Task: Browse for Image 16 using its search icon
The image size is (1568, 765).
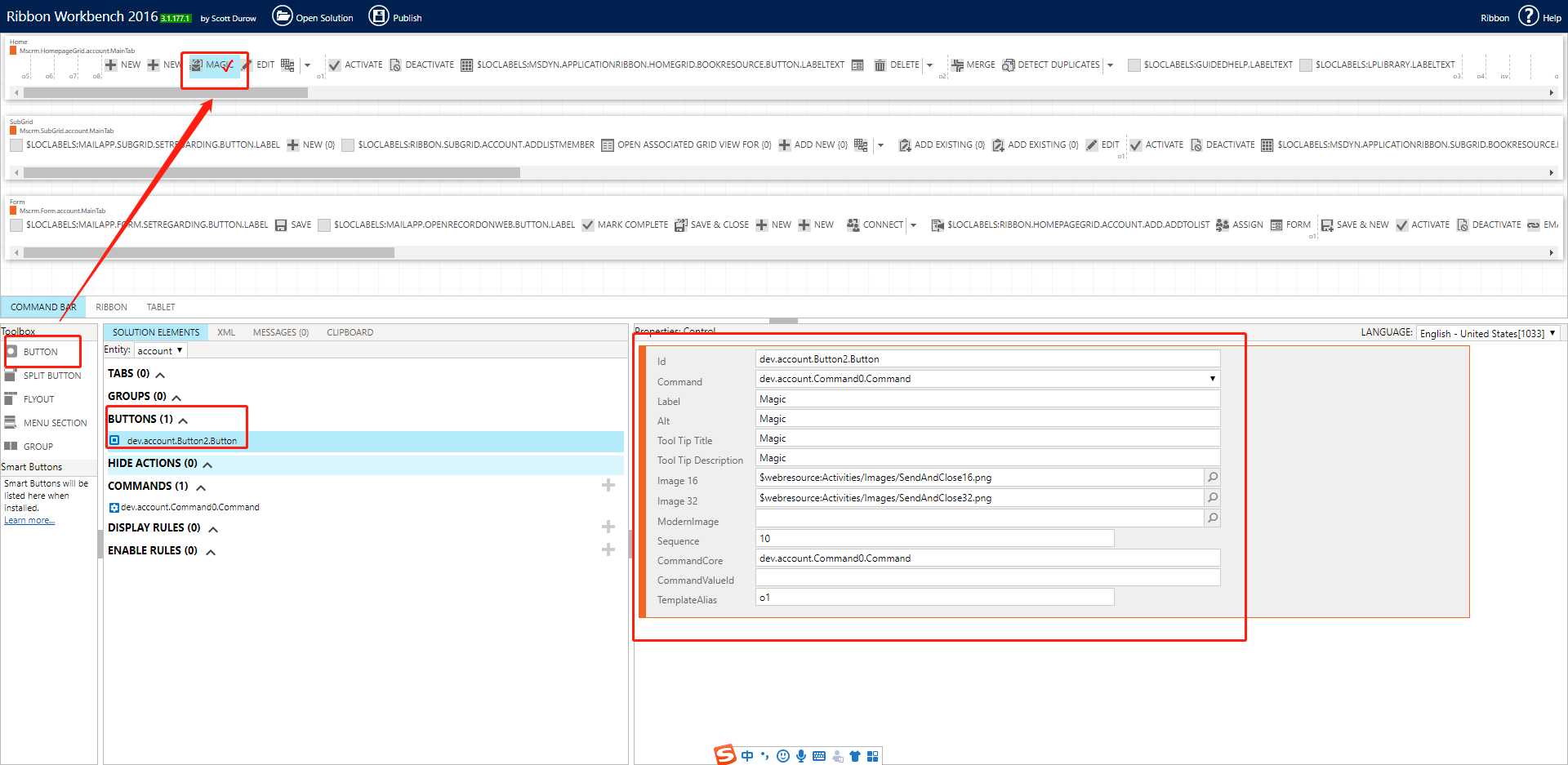Action: click(x=1213, y=478)
